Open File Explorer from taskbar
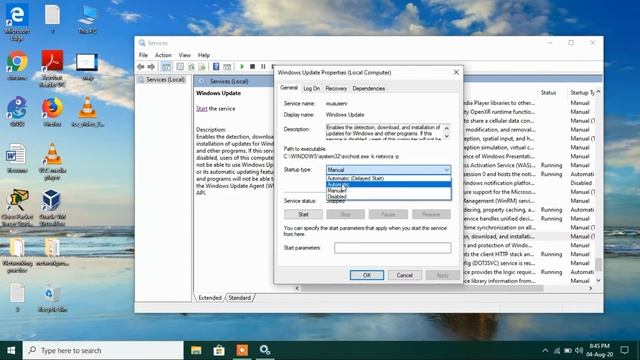The height and width of the screenshot is (360, 640). [196, 350]
